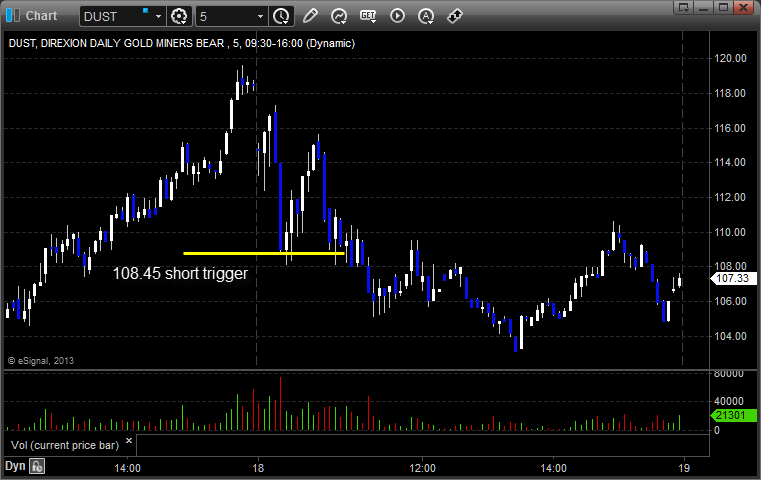Viewport: 761px width, 480px height.
Task: Select the pencil drawing tools icon
Action: pyautogui.click(x=310, y=16)
